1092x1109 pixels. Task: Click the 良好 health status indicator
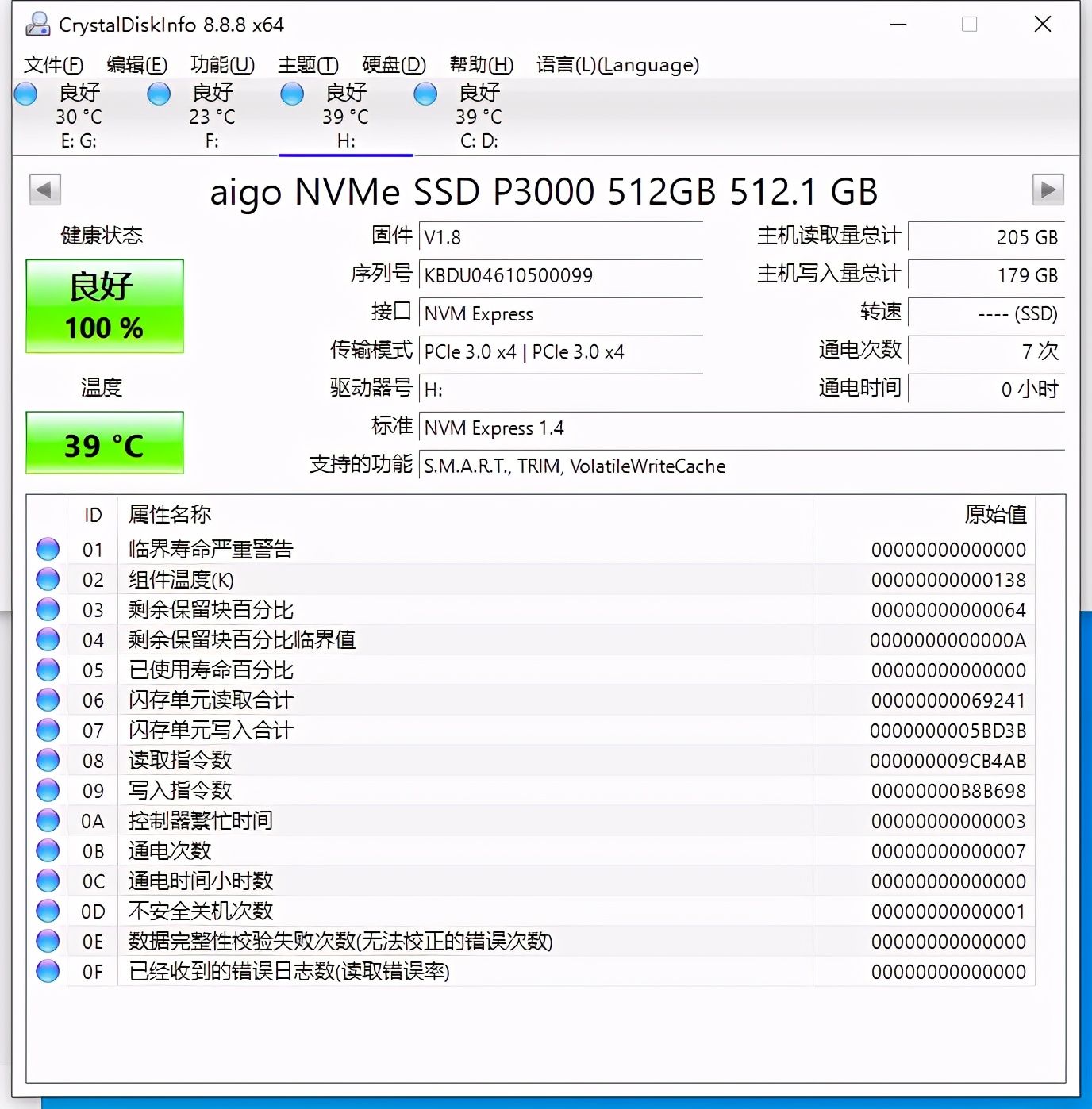[104, 306]
